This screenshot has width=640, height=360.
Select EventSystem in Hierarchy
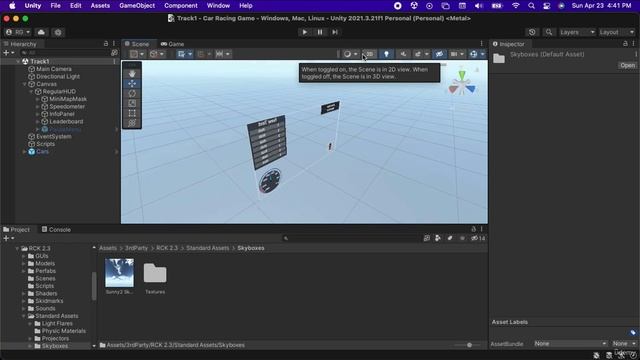click(x=54, y=136)
